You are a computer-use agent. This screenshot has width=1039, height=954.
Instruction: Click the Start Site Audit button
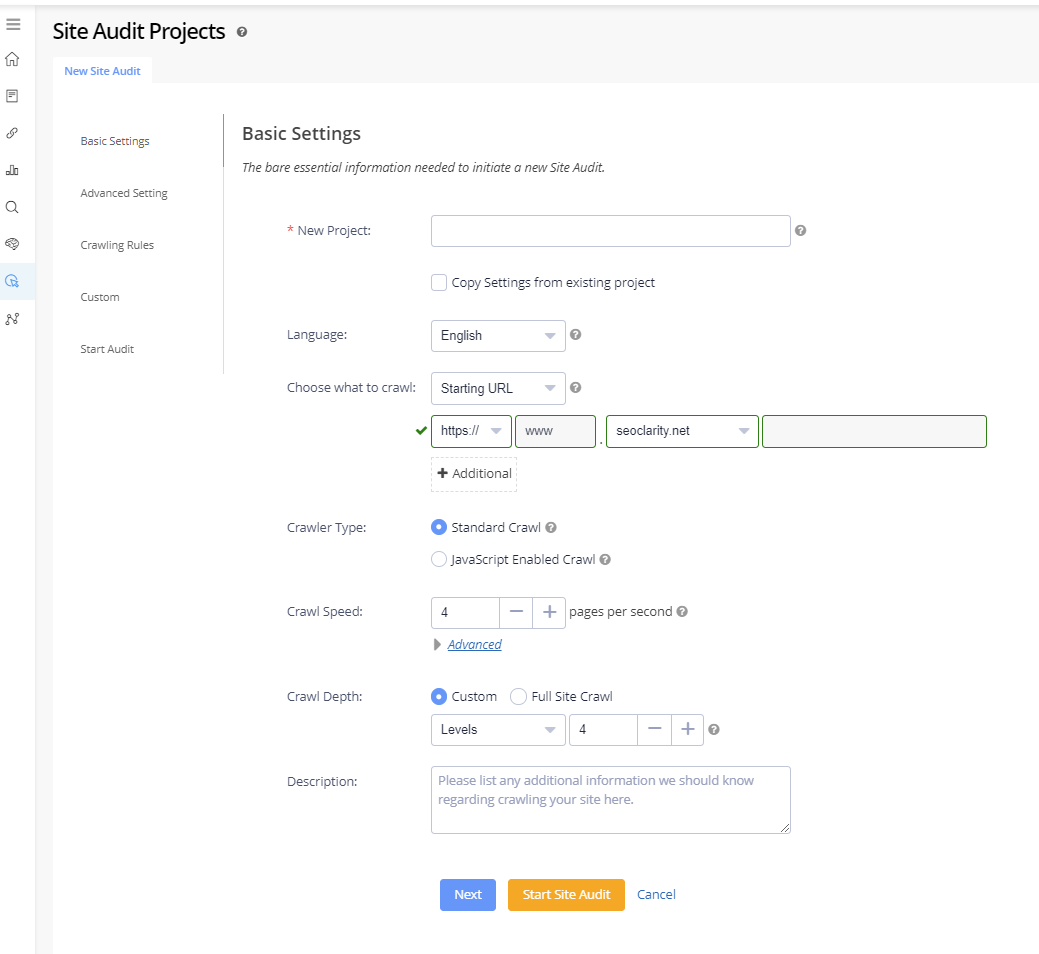click(566, 895)
